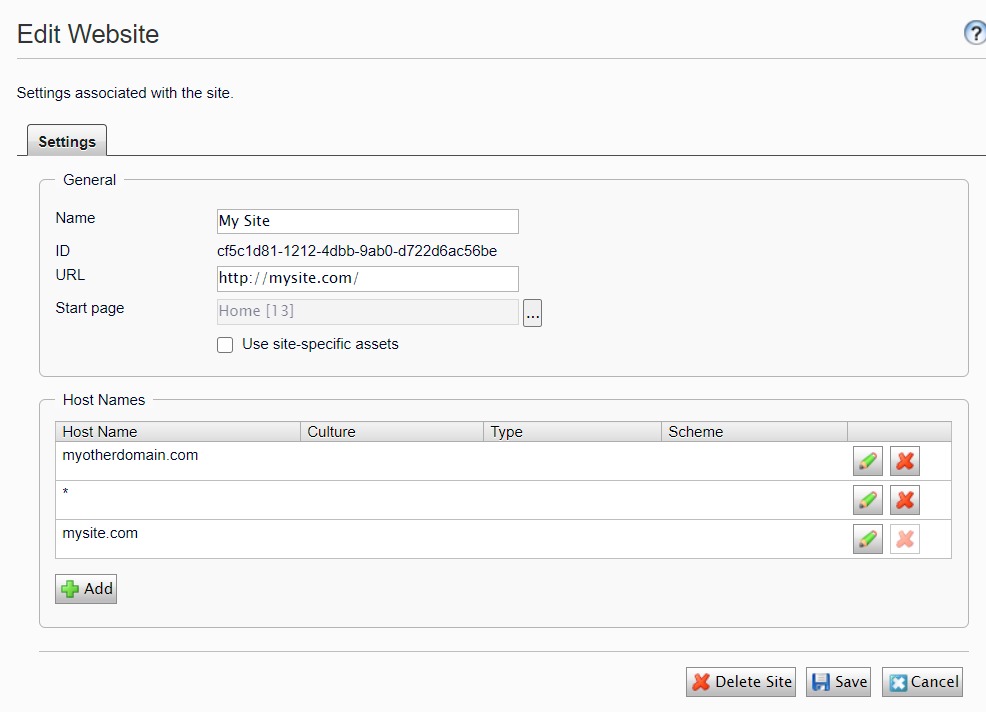This screenshot has width=986, height=712.
Task: Edit the mysite.com host name row
Action: point(867,539)
